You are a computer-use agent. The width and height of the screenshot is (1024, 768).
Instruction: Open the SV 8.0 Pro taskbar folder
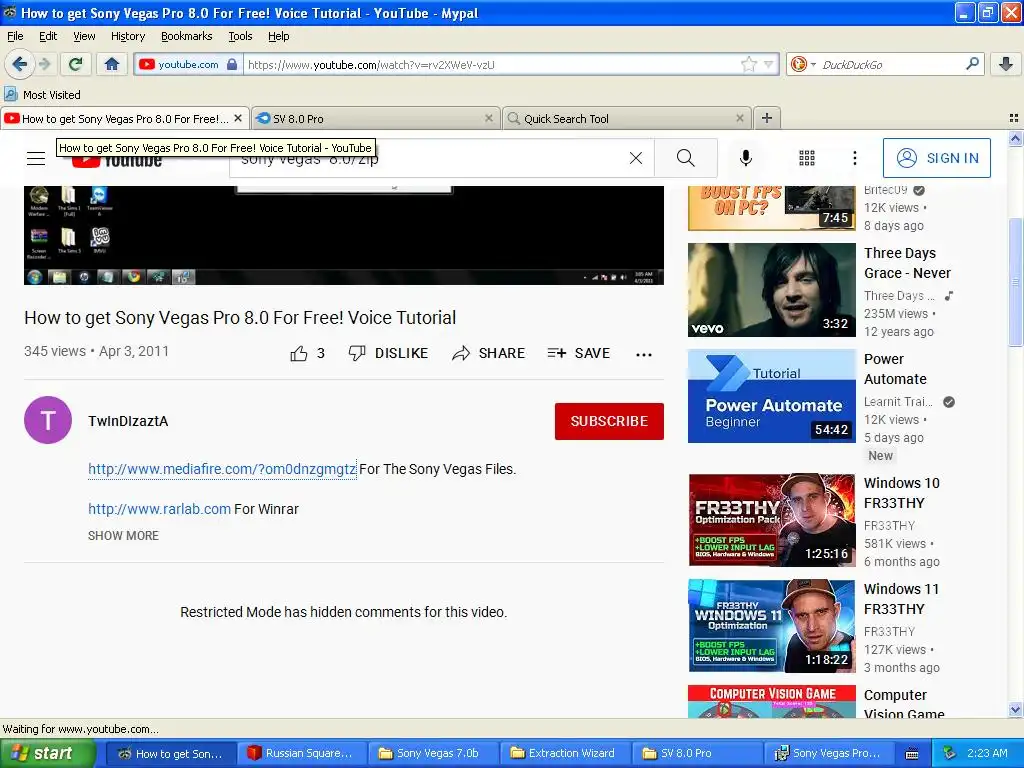point(696,753)
